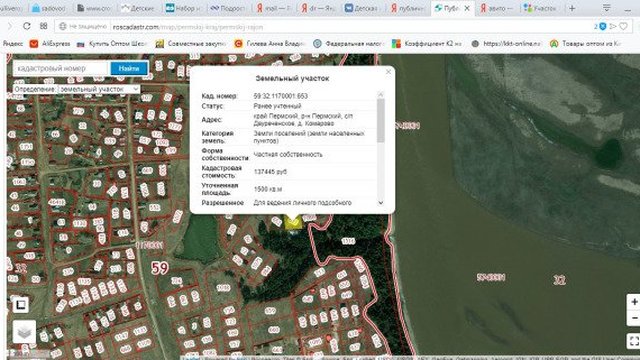
Task: Open a new browser tab
Action: coord(572,8)
